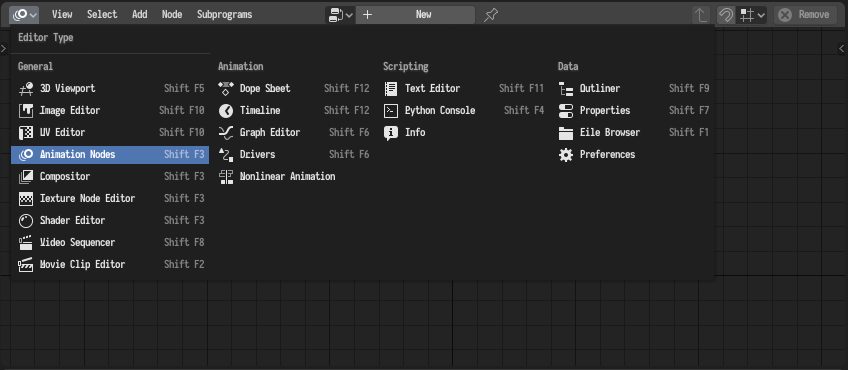Click the Properties icon
The image size is (848, 370).
point(566,111)
